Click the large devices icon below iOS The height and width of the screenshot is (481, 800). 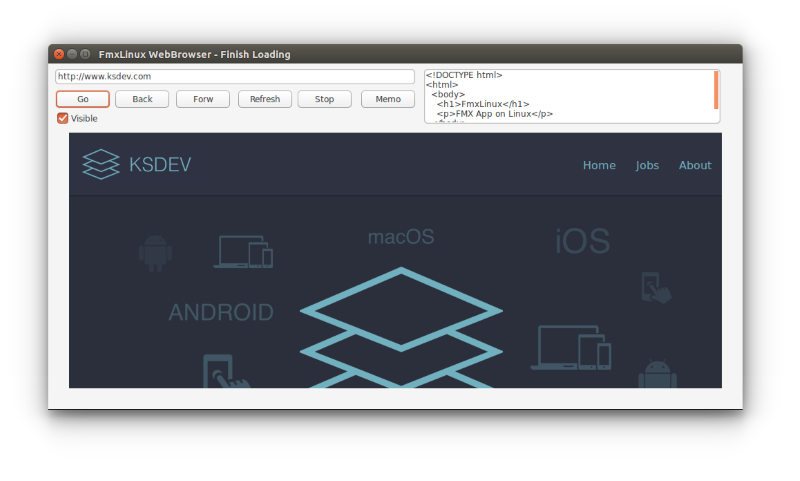571,348
